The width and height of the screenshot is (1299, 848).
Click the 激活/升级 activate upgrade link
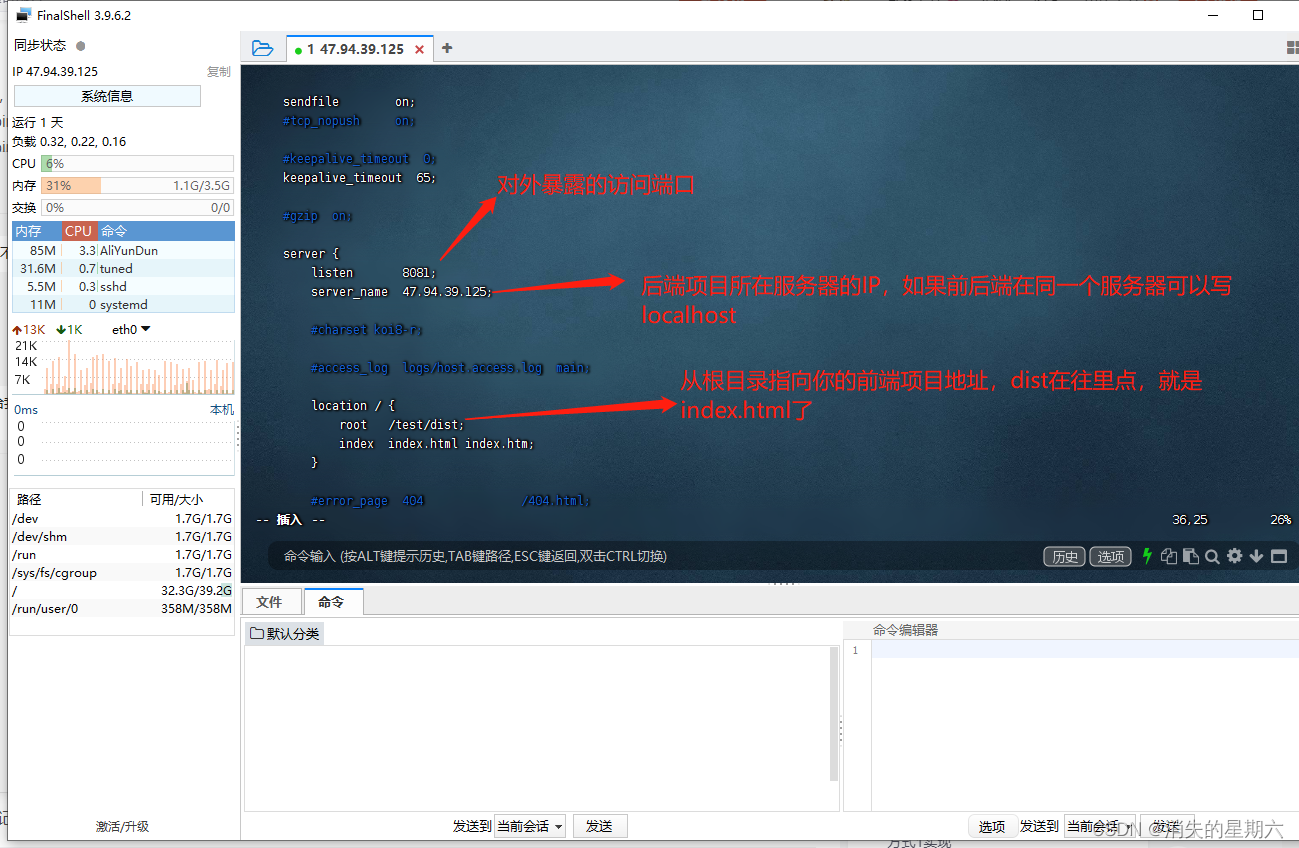coord(122,827)
